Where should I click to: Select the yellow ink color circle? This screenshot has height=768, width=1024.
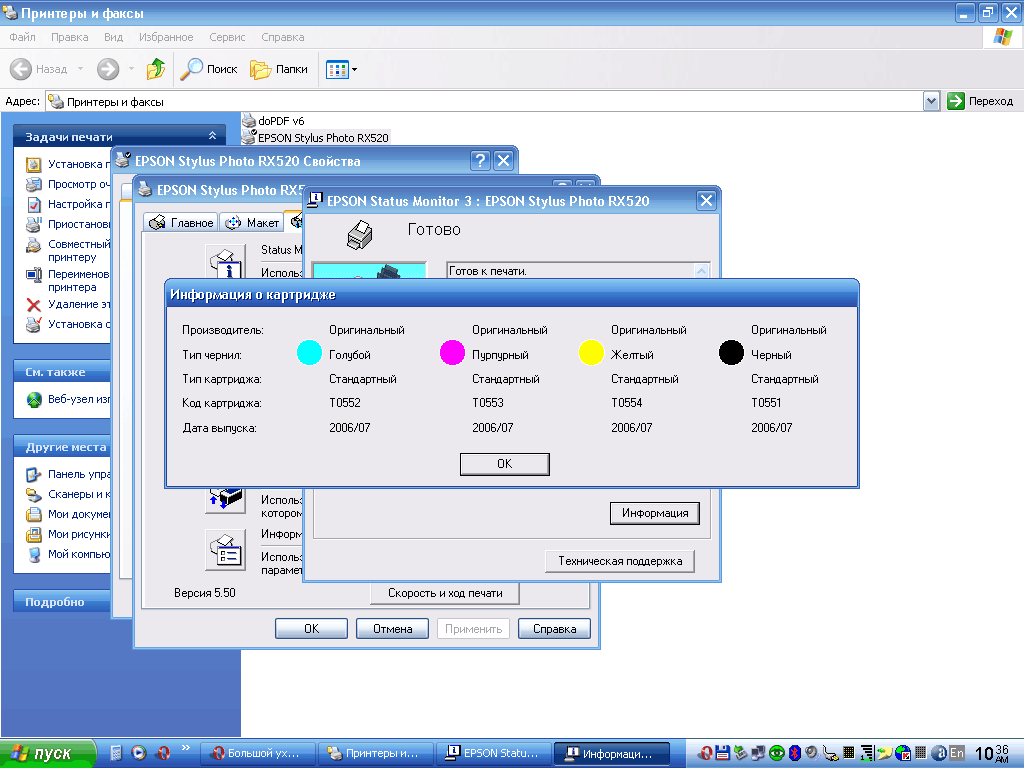click(591, 353)
